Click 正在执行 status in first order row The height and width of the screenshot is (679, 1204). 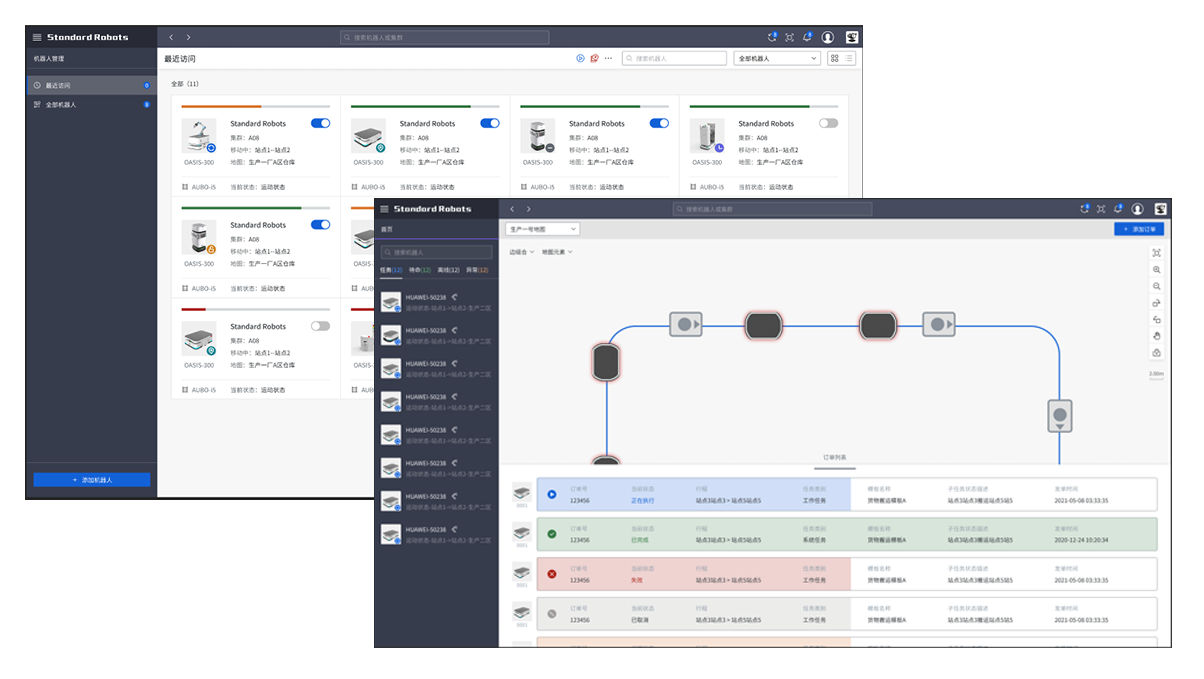coord(643,499)
